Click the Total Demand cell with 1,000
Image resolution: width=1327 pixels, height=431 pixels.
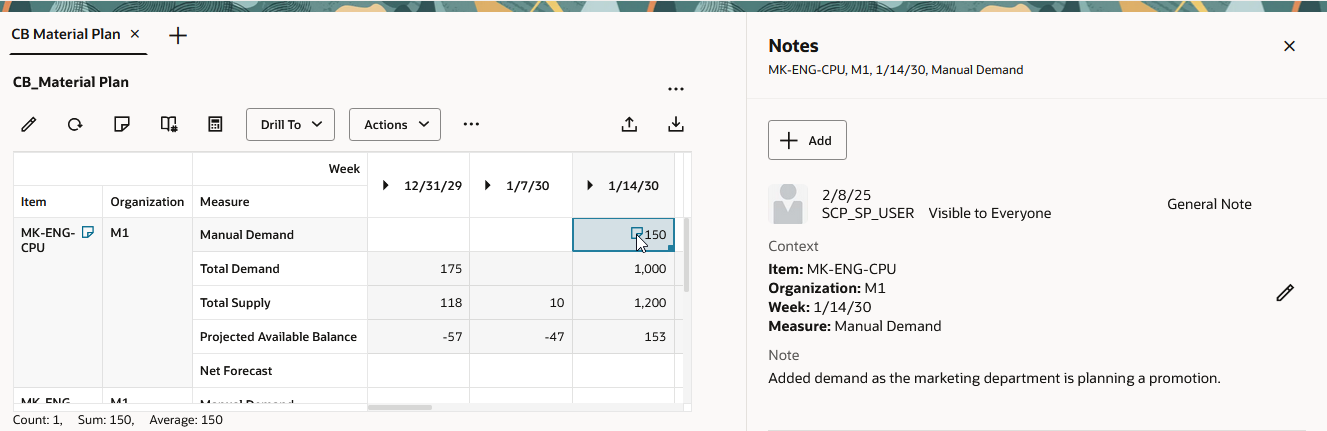click(x=623, y=269)
